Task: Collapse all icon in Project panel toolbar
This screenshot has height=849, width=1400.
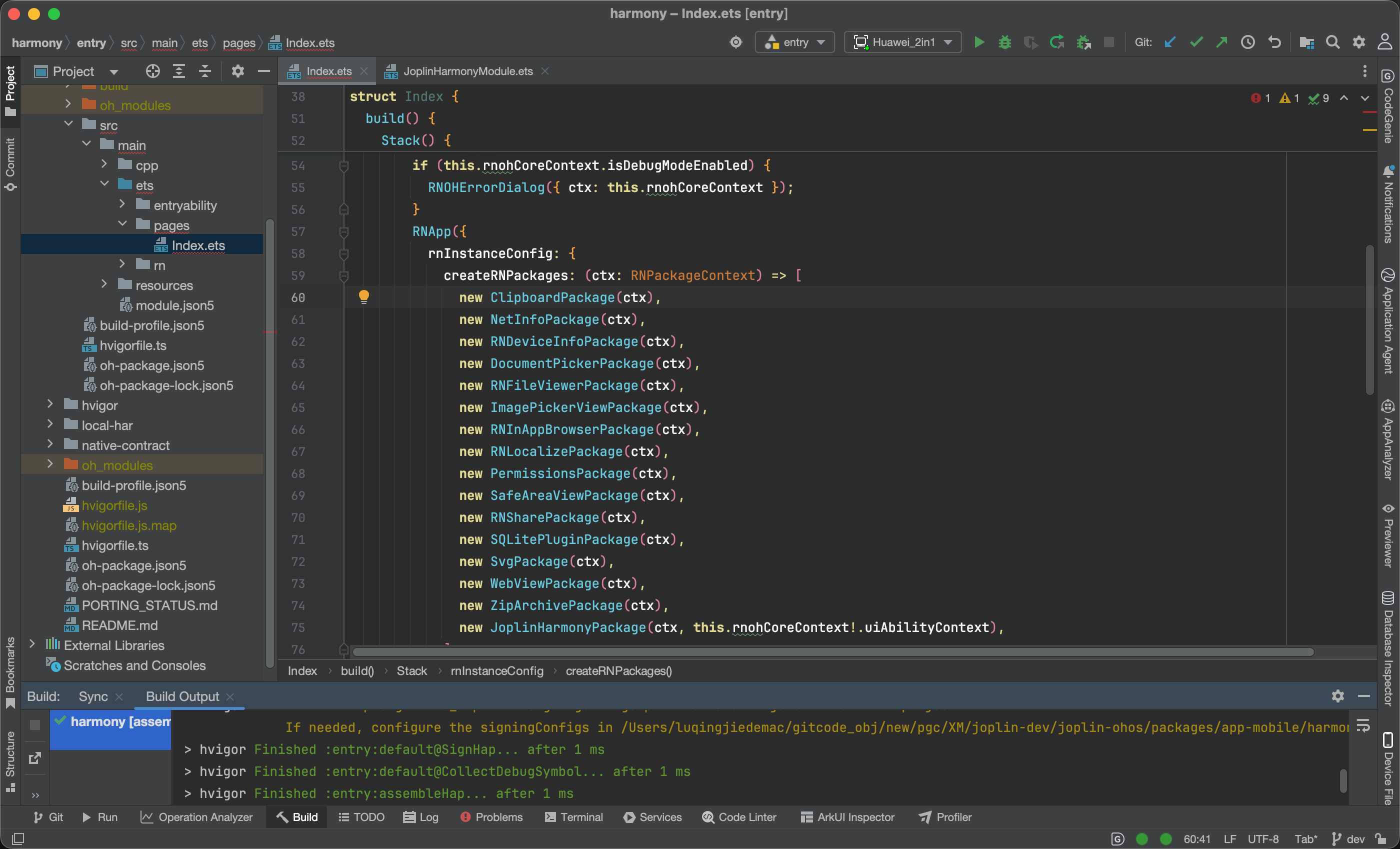Action: [205, 71]
